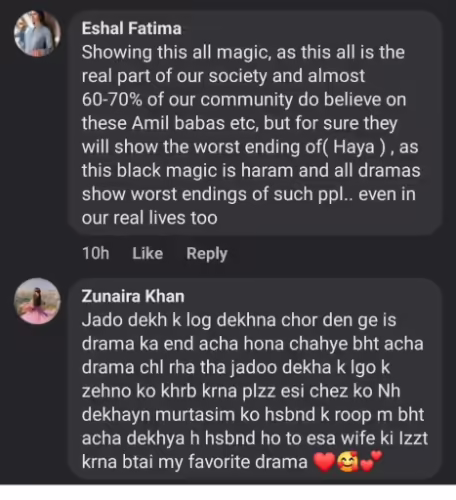Open the Zunaira Khan name link
This screenshot has width=456, height=500.
[133, 296]
